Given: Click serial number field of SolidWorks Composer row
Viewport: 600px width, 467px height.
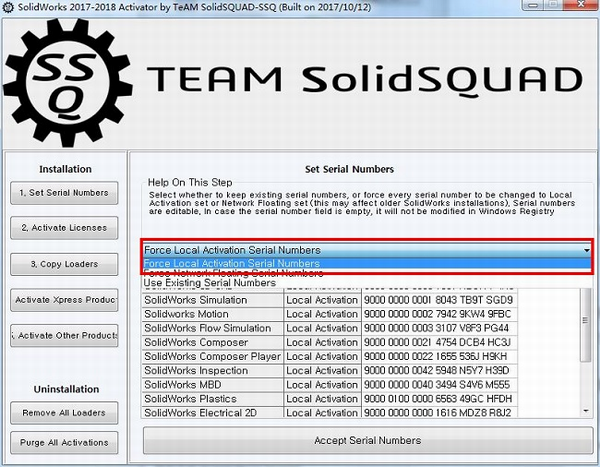Looking at the screenshot, I should point(439,343).
